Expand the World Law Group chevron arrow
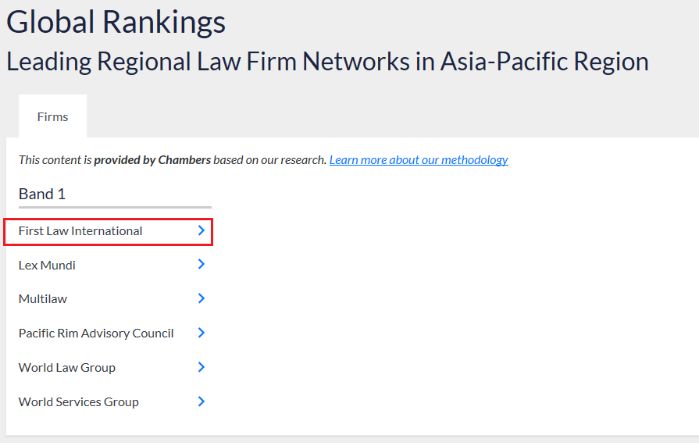Viewport: 699px width, 443px height. tap(201, 367)
